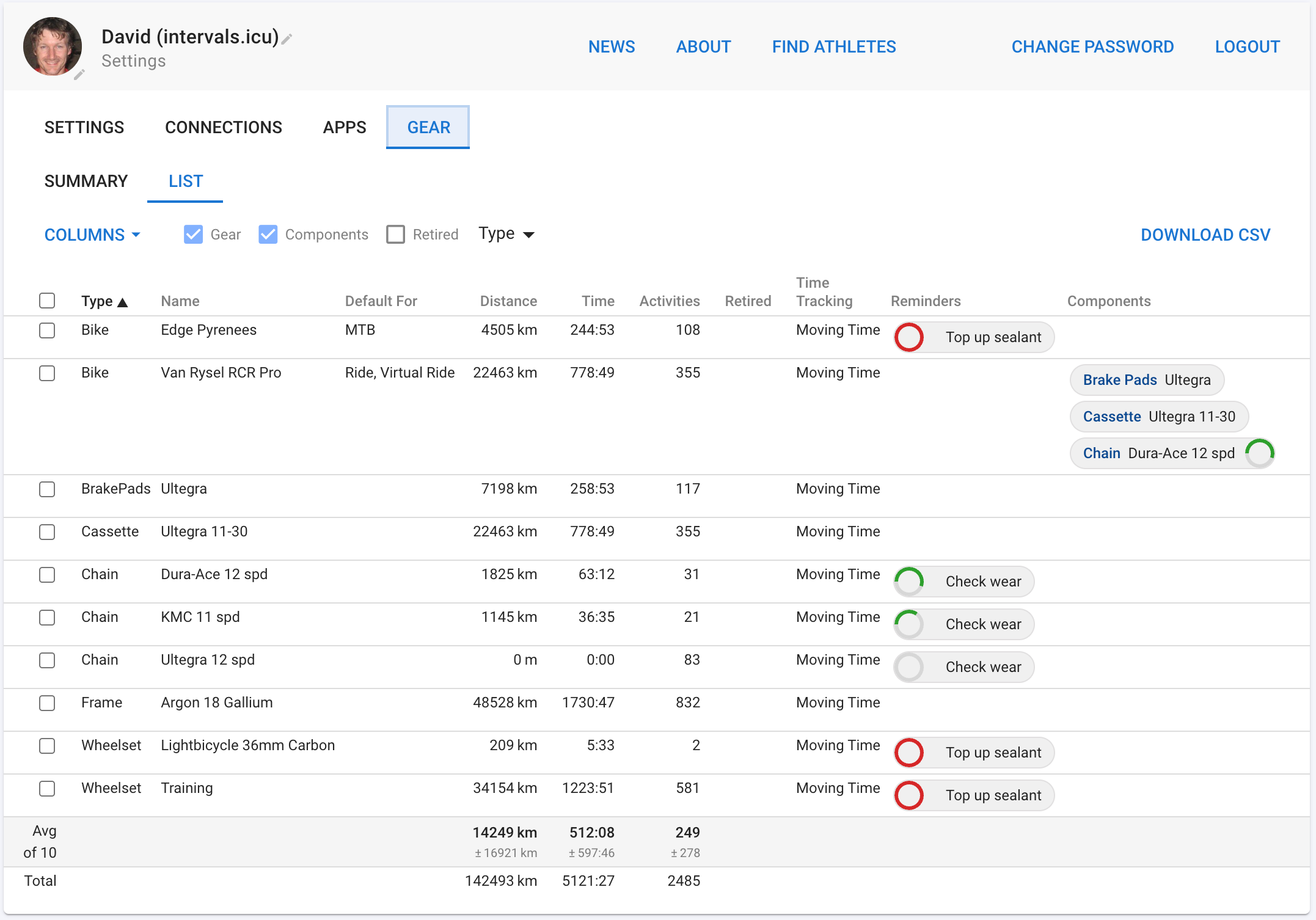The height and width of the screenshot is (920, 1316).
Task: Click the top up sealant icon for Lightbicycle wheelset
Action: (908, 753)
